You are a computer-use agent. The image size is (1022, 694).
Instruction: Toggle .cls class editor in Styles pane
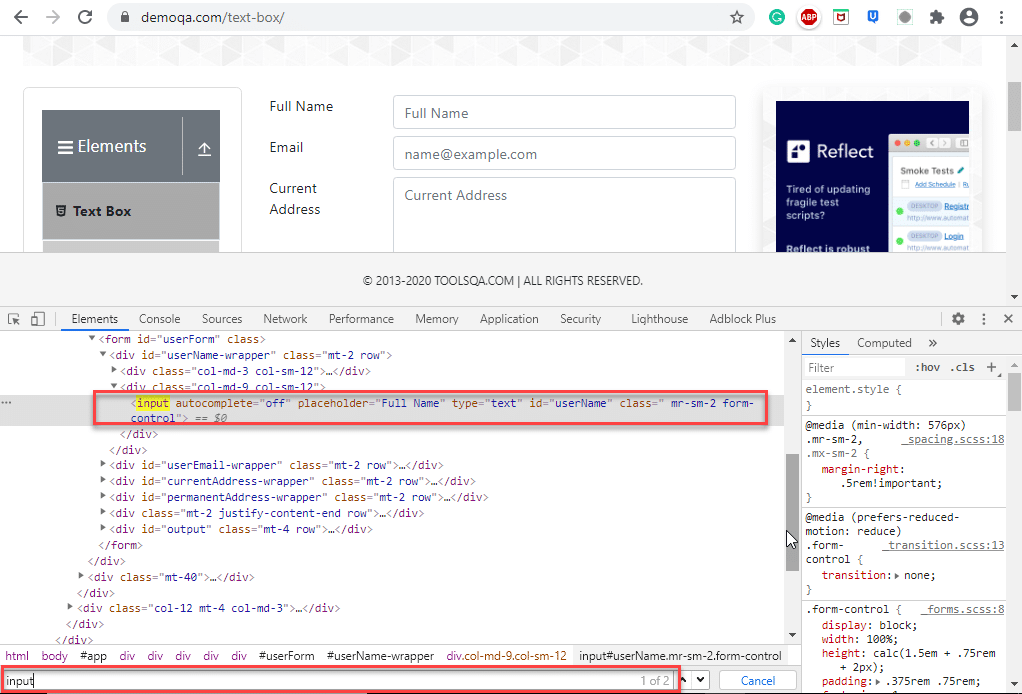pos(963,366)
